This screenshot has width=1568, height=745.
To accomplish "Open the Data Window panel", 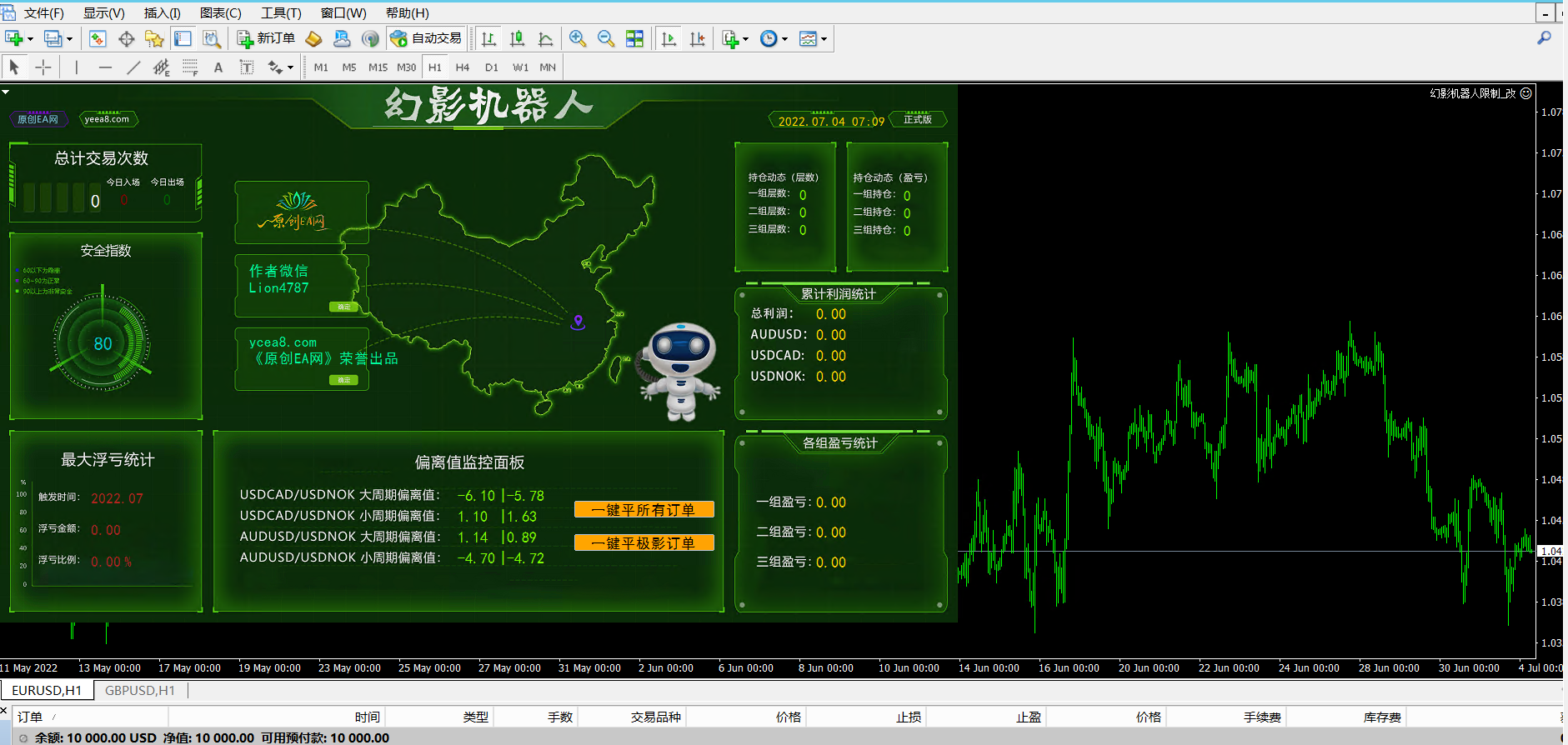I will coord(127,38).
